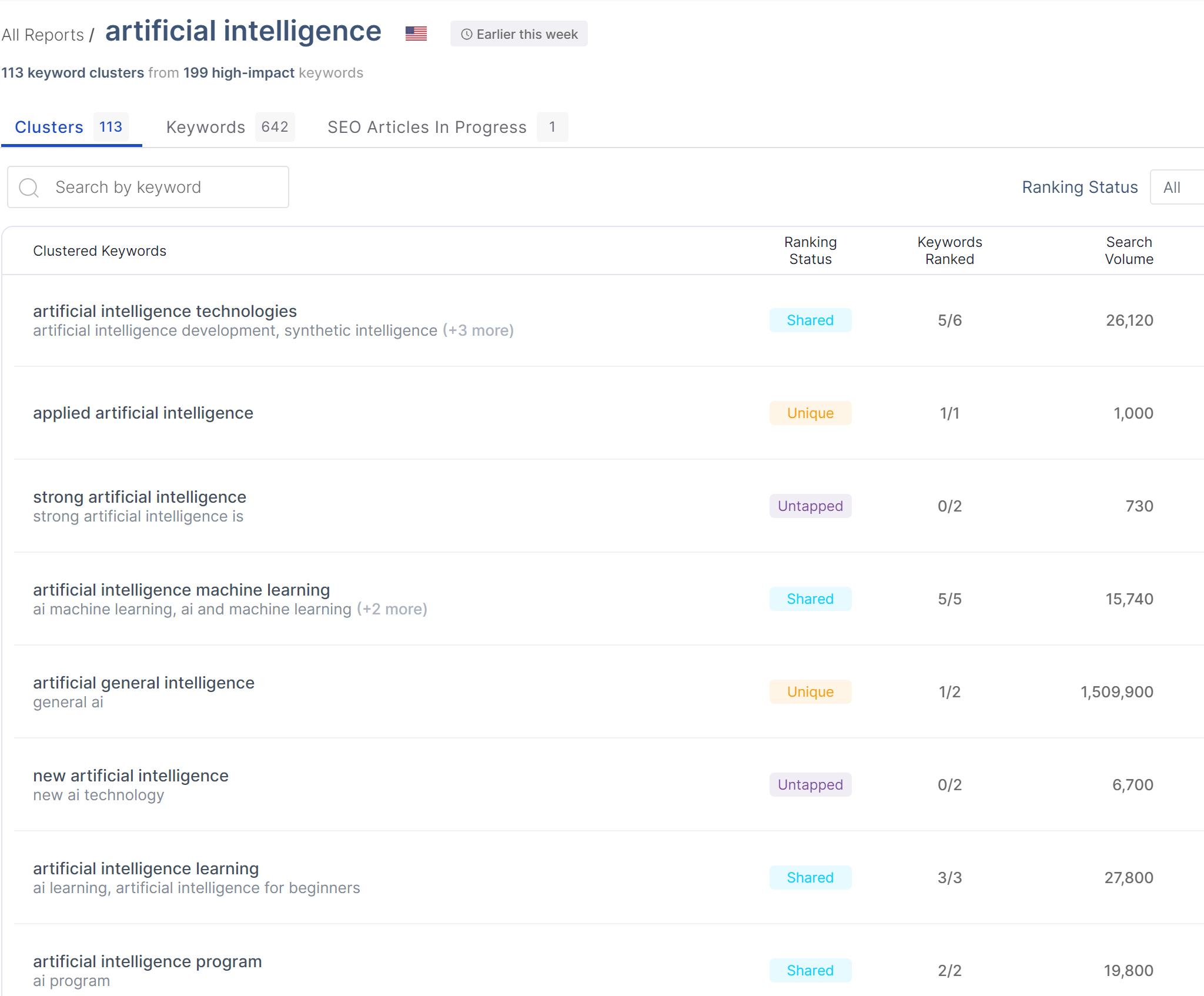1204x996 pixels.
Task: Click Untapped badge for strong artificial intelligence
Action: (810, 506)
